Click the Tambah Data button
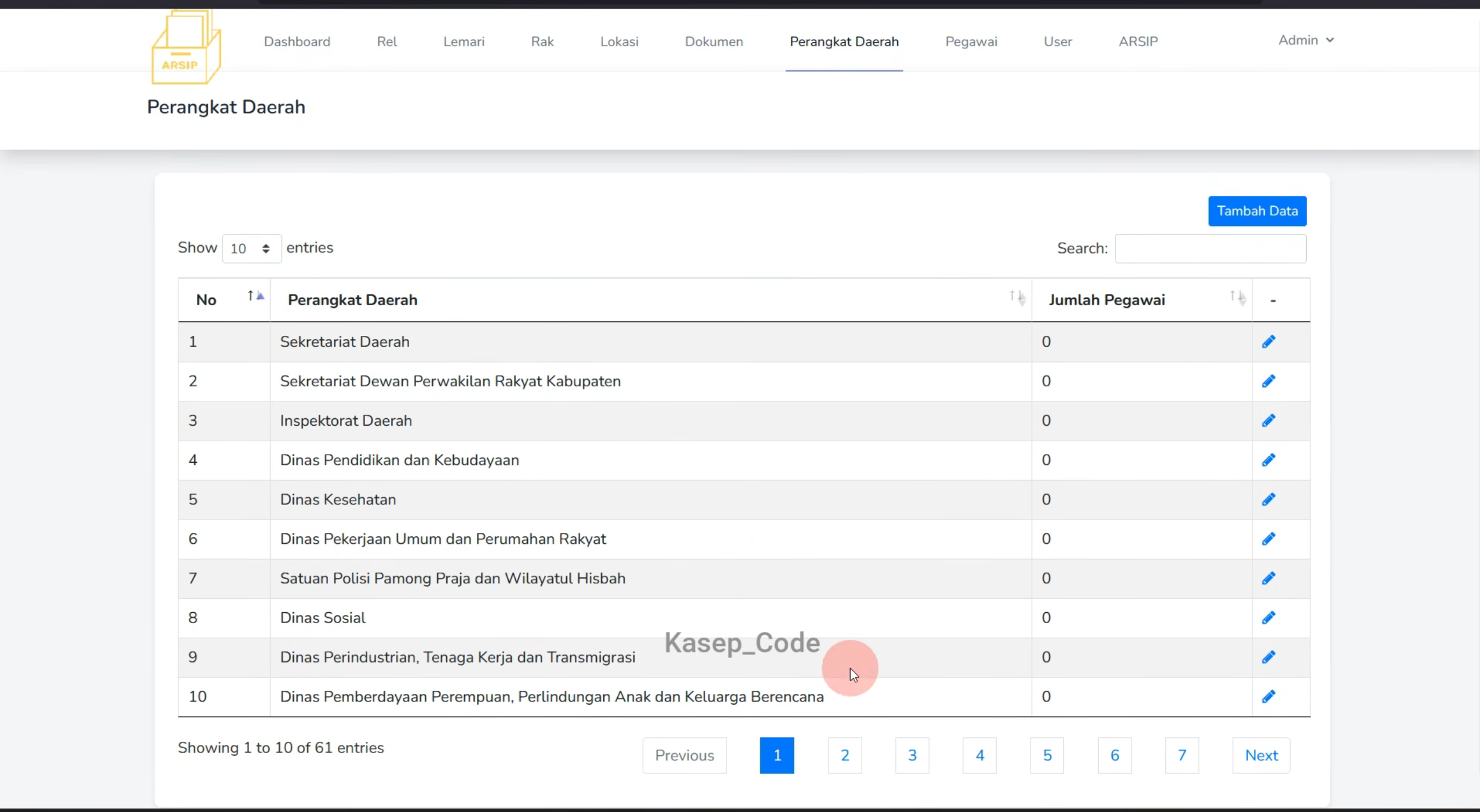 tap(1257, 211)
